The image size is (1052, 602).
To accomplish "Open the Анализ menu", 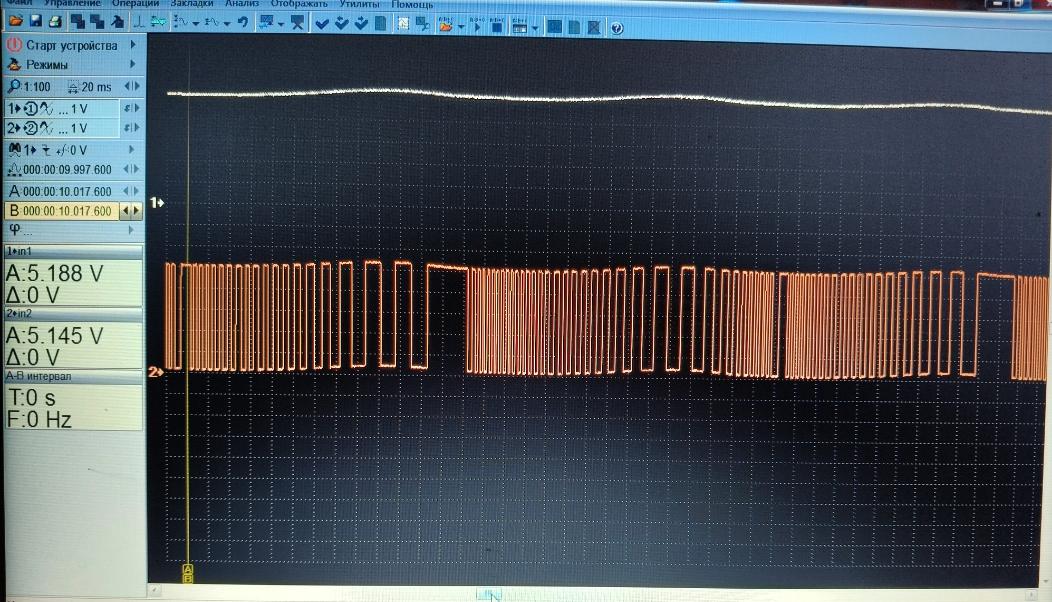I will point(242,3).
